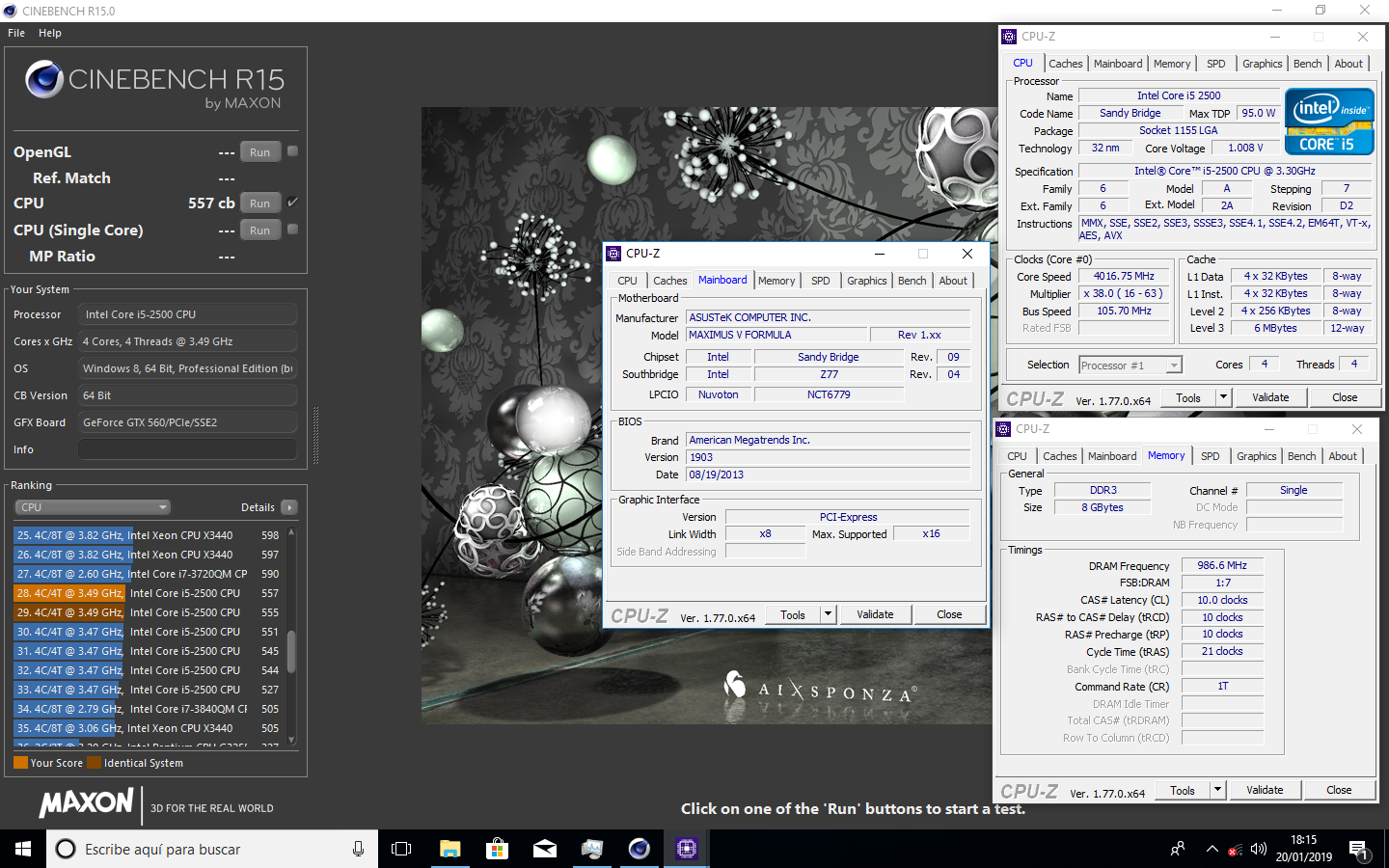Click the Your Score orange legend swatch
Viewport: 1389px width, 868px height.
tap(20, 763)
